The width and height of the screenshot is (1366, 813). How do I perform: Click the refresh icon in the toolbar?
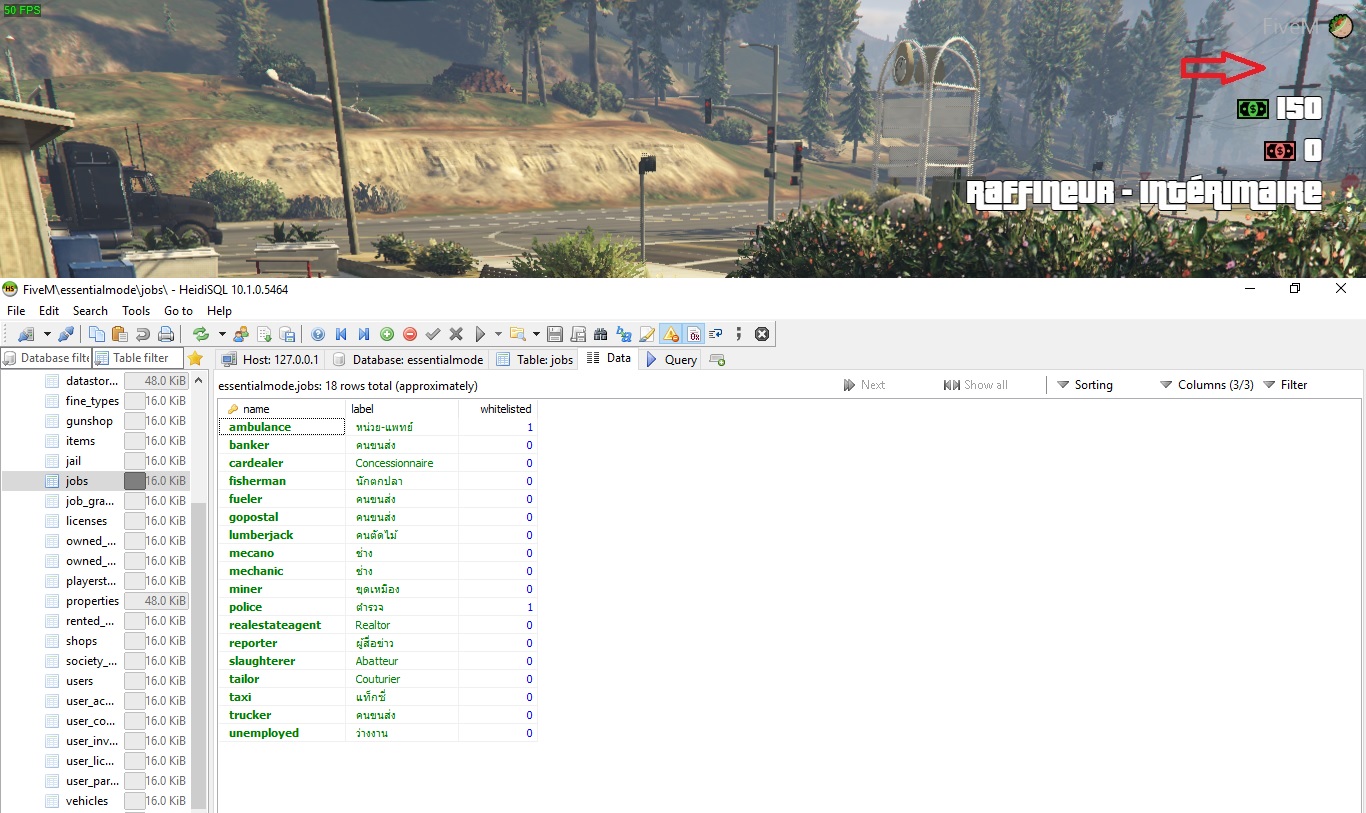[x=200, y=334]
